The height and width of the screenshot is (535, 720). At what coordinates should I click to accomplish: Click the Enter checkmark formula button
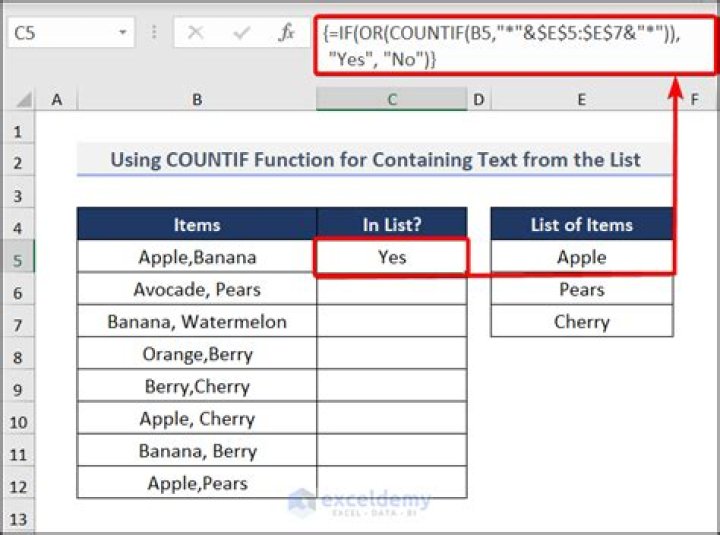pyautogui.click(x=242, y=33)
